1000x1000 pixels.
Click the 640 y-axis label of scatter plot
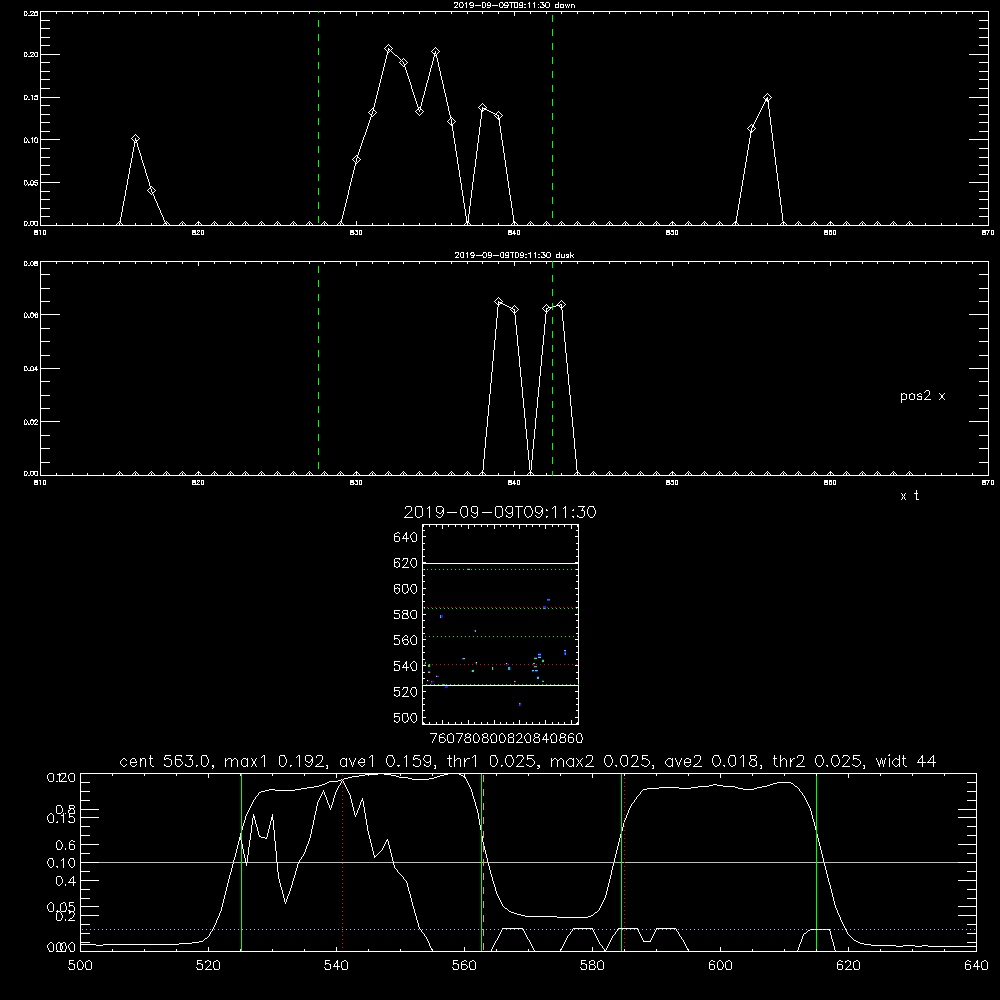click(406, 538)
